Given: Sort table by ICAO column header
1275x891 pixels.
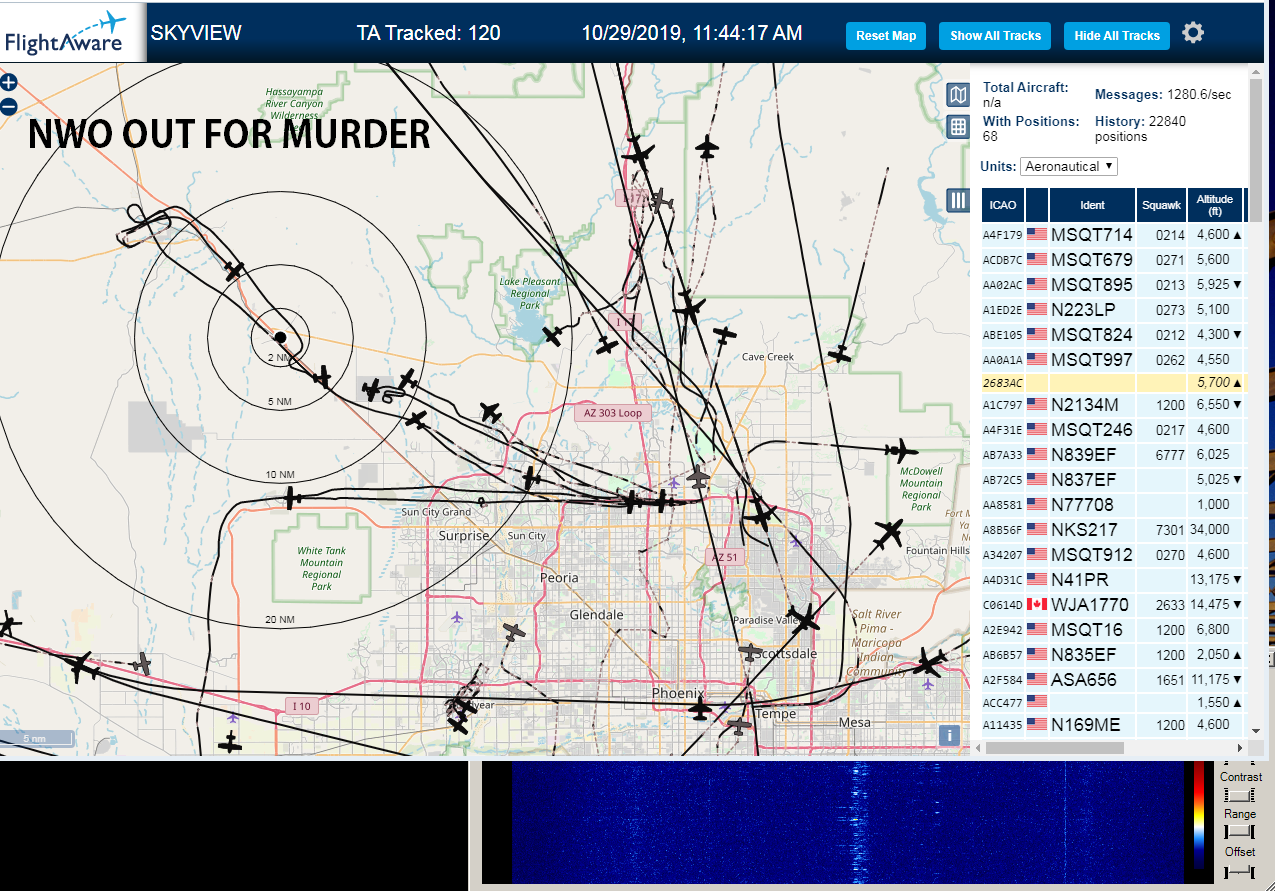Looking at the screenshot, I should (x=1003, y=205).
